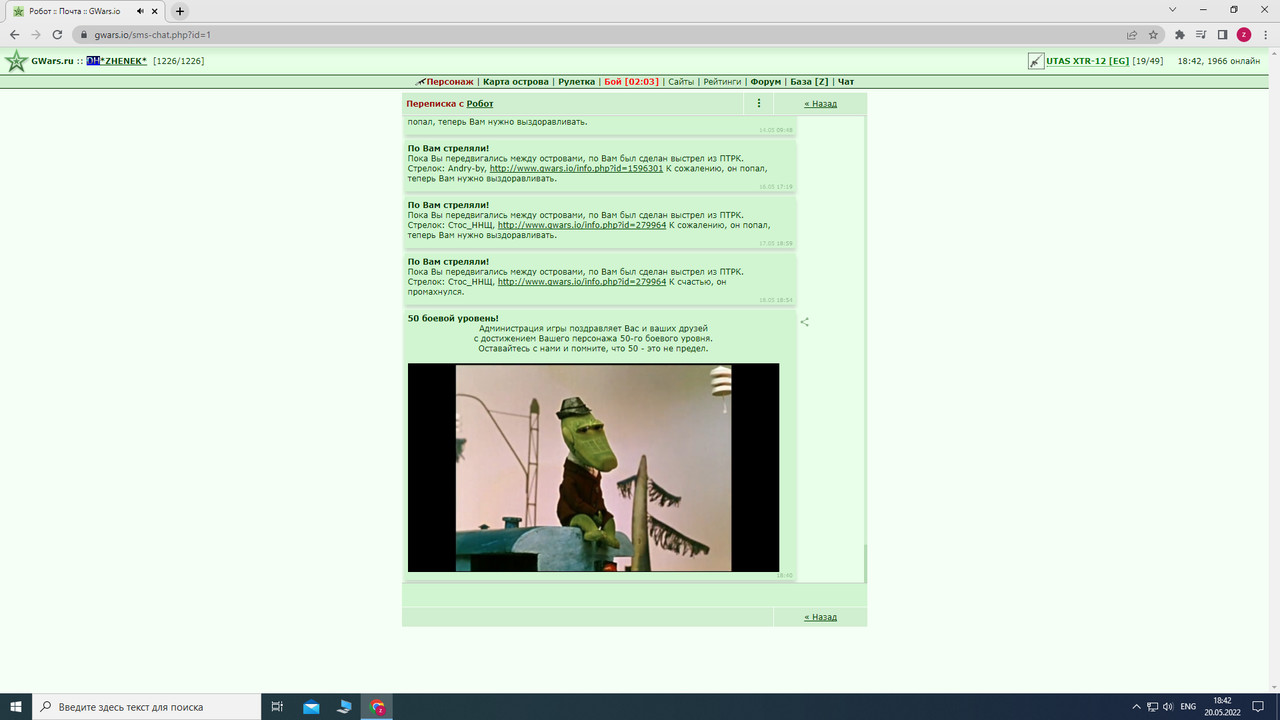1280x720 pixels.
Task: Open the Форум link
Action: coord(765,82)
